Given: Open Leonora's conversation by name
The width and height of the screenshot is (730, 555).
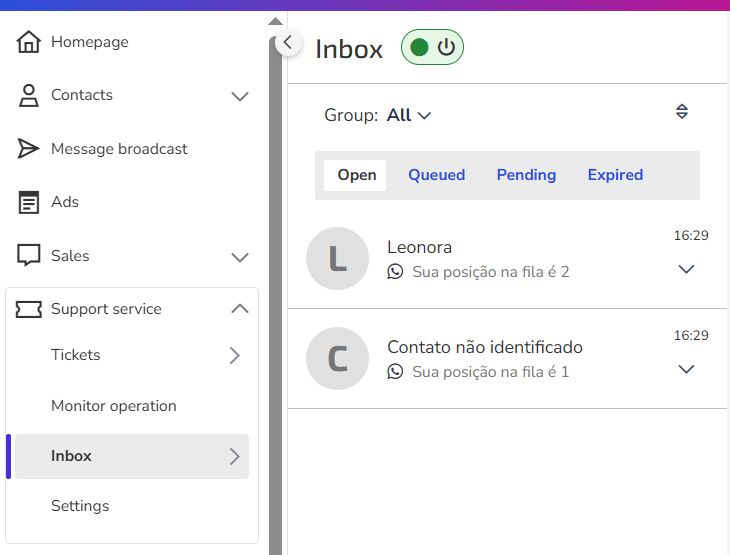Looking at the screenshot, I should point(419,247).
